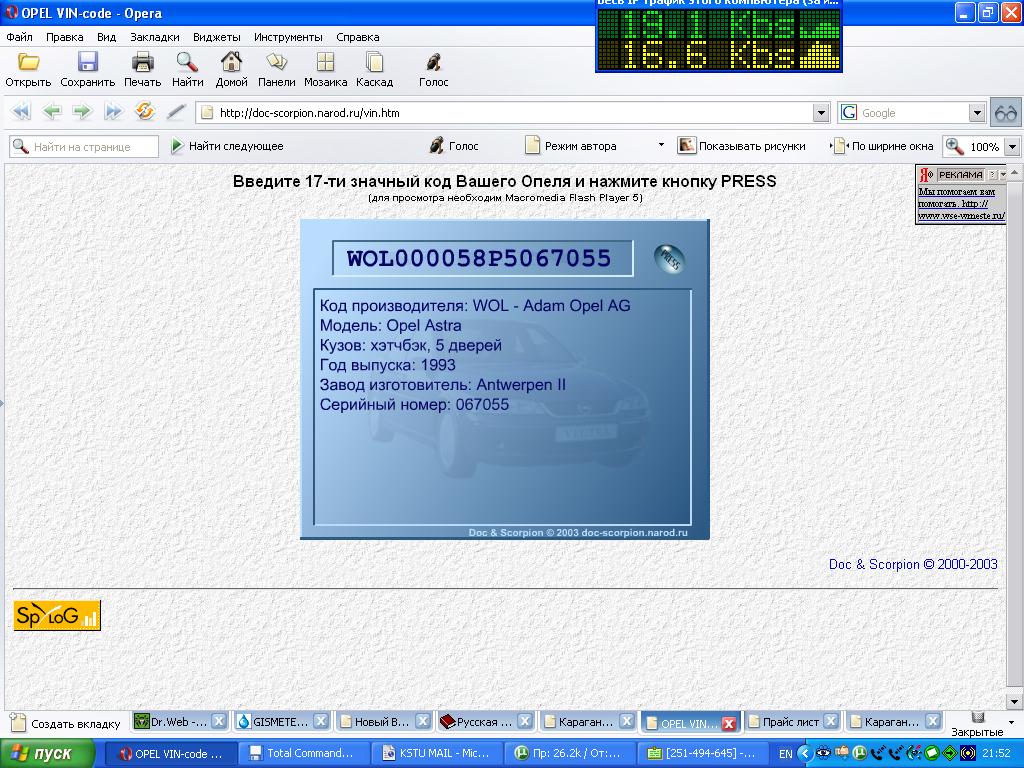Image resolution: width=1024 pixels, height=768 pixels.
Task: Expand the address bar history dropdown
Action: point(822,113)
